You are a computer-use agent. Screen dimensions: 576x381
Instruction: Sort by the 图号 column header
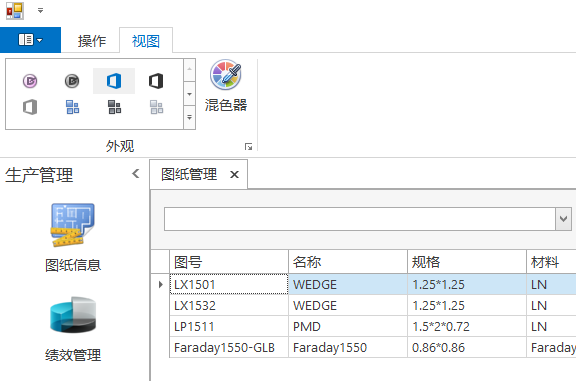(x=229, y=262)
